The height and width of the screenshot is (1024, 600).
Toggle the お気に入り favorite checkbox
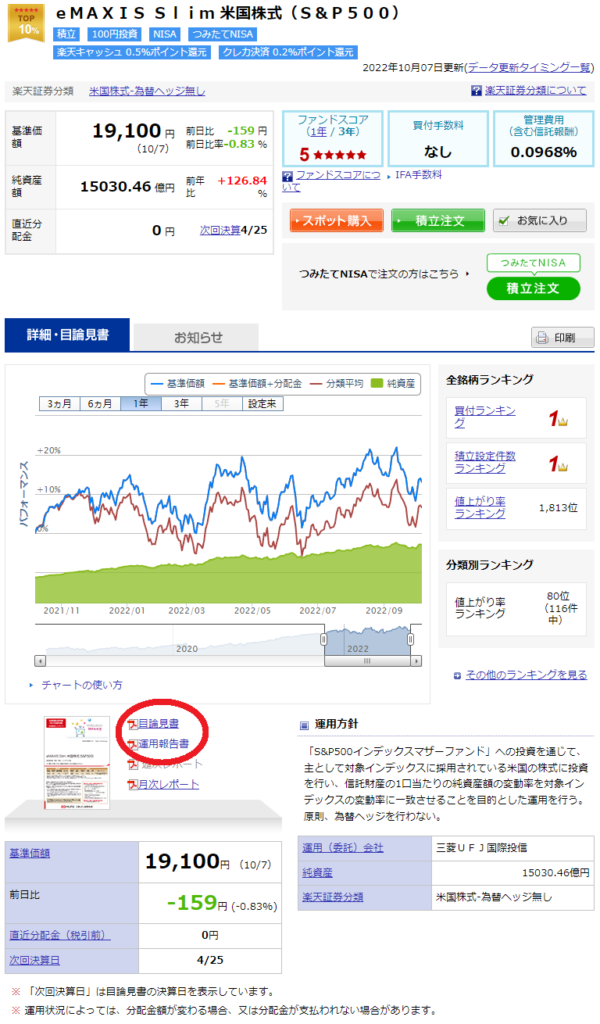click(503, 221)
